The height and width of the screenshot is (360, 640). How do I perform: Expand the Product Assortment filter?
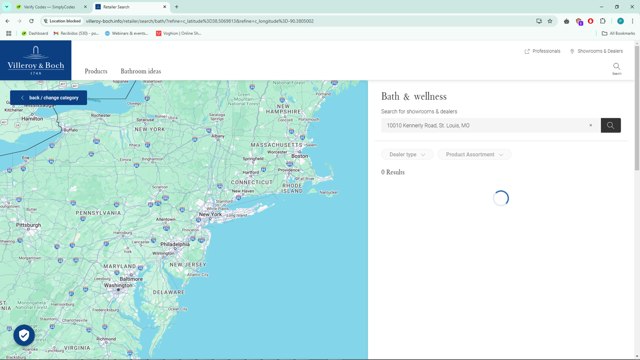(x=474, y=154)
